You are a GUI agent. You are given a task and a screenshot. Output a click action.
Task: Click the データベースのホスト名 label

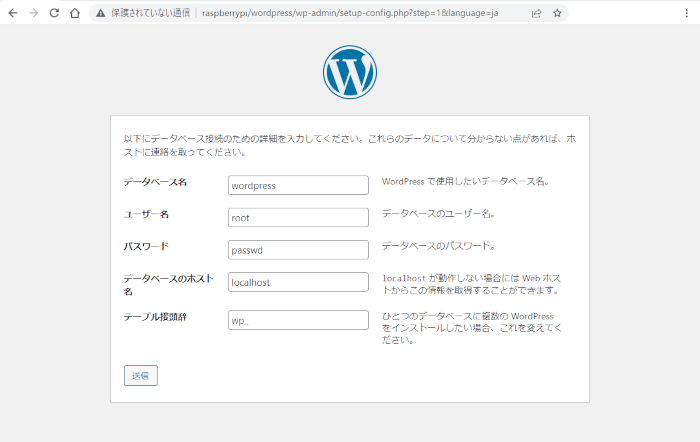pos(164,284)
